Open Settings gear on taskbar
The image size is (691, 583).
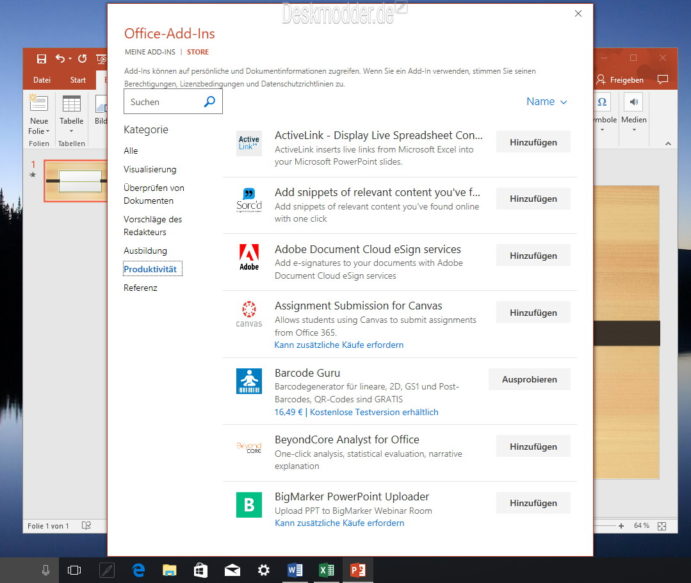pos(264,570)
